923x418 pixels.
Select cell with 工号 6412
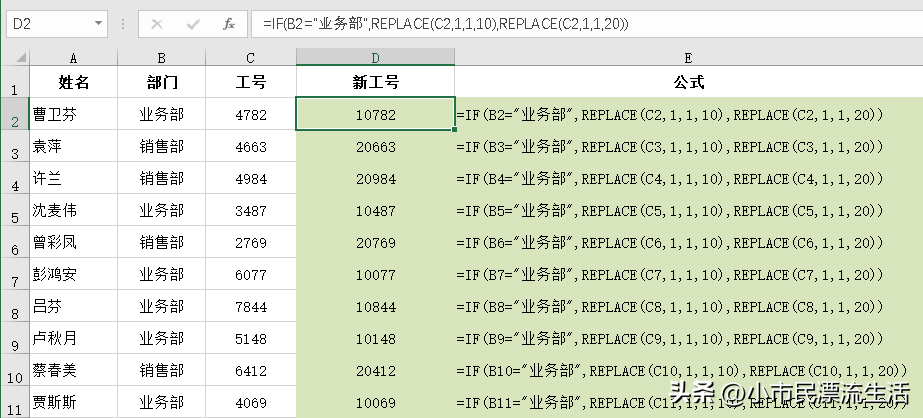pos(251,370)
